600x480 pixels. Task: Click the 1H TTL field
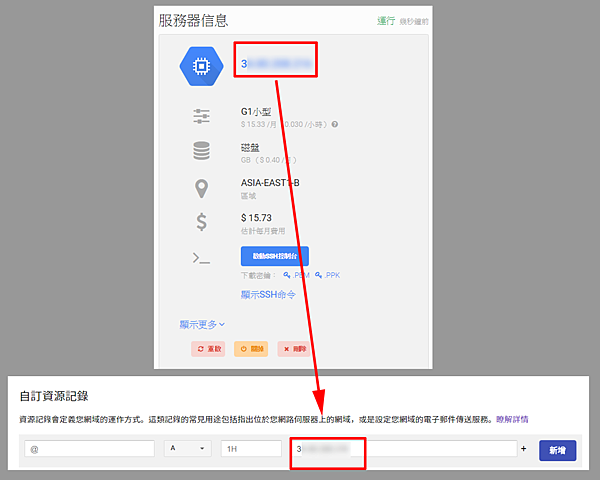click(x=251, y=449)
